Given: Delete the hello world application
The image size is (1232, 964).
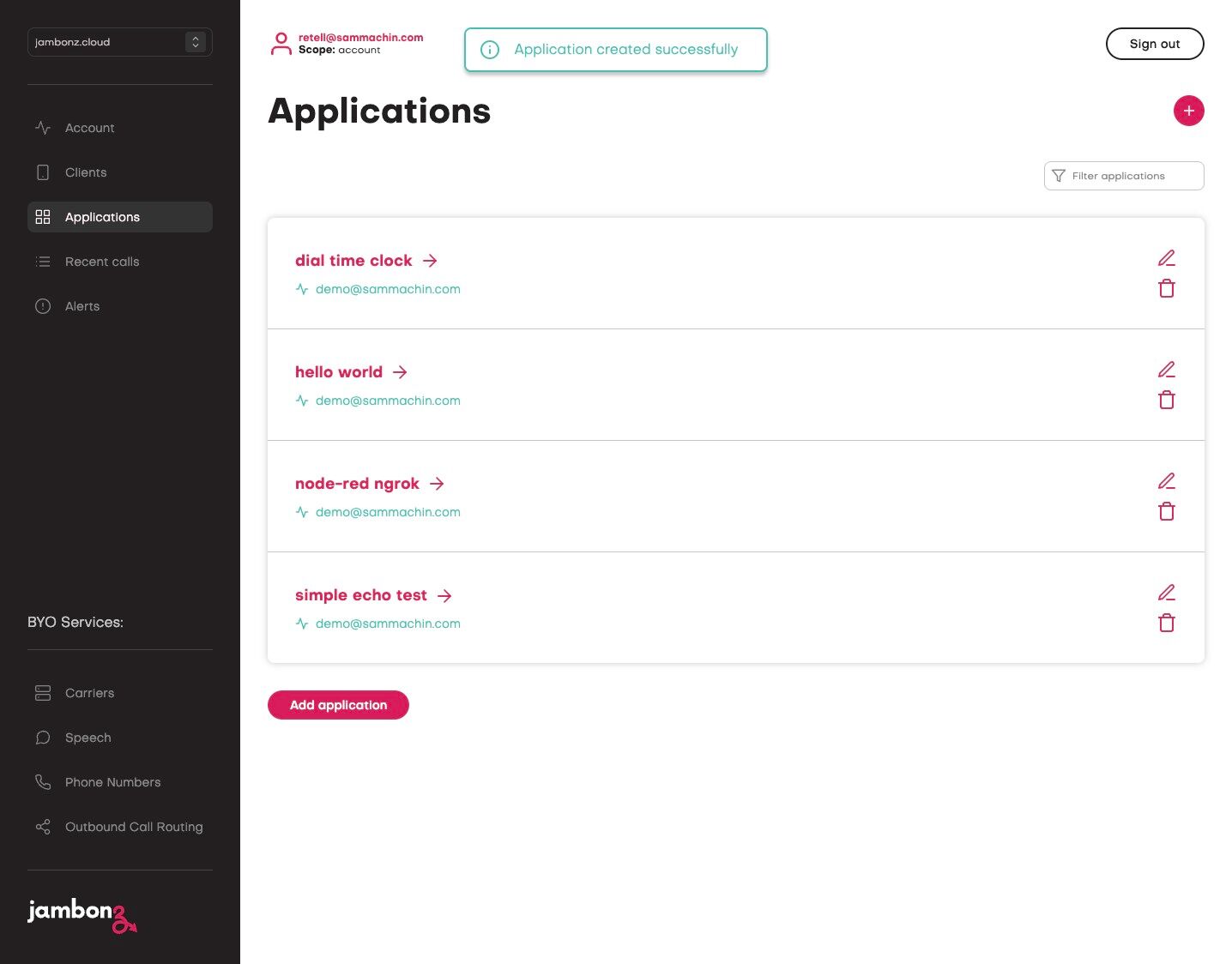Looking at the screenshot, I should (1166, 401).
